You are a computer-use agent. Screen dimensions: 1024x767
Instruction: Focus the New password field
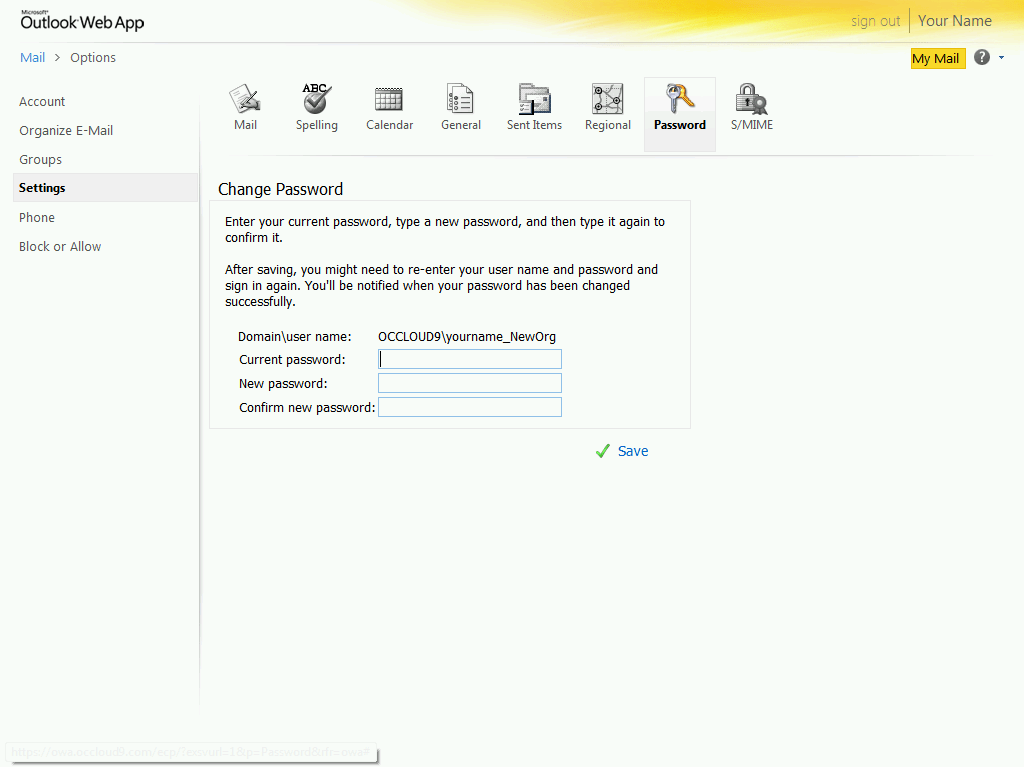(470, 383)
